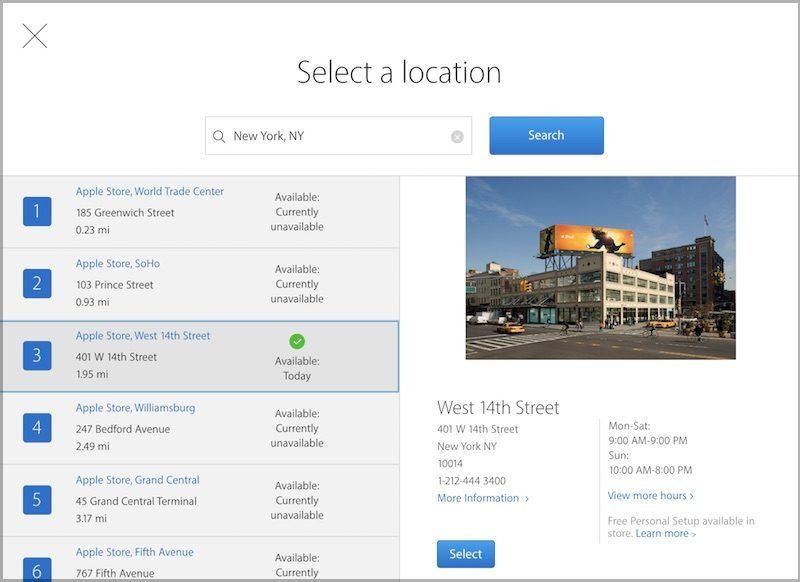The height and width of the screenshot is (582, 800).
Task: Click the number 4 store badge
Action: 37,427
